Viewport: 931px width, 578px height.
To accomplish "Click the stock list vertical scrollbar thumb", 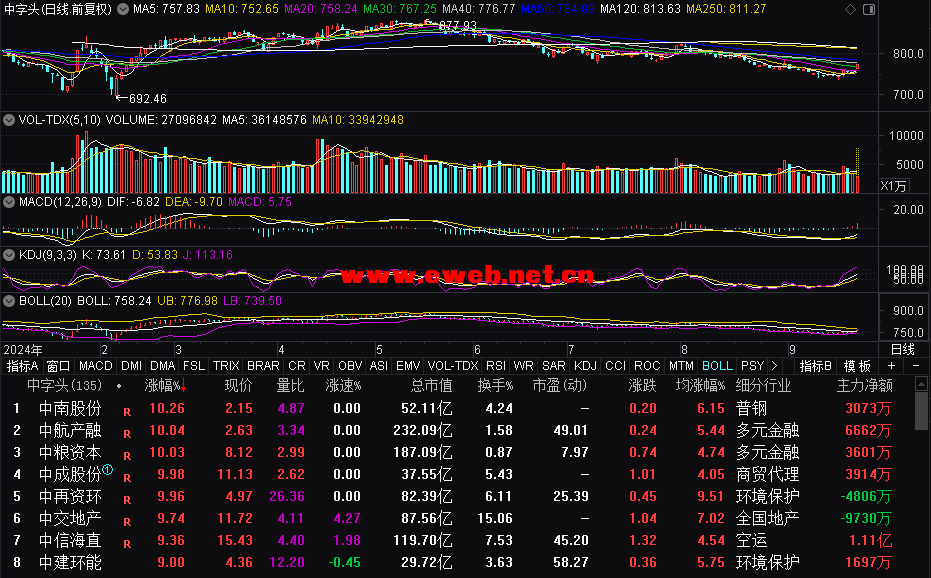I will pyautogui.click(x=921, y=410).
